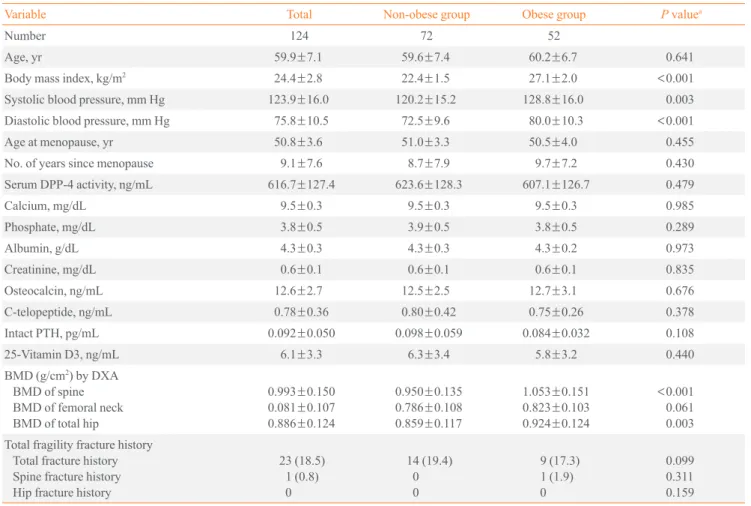The width and height of the screenshot is (751, 506).
Task: Select age total value '59.9±7.1'
Action: click(298, 58)
